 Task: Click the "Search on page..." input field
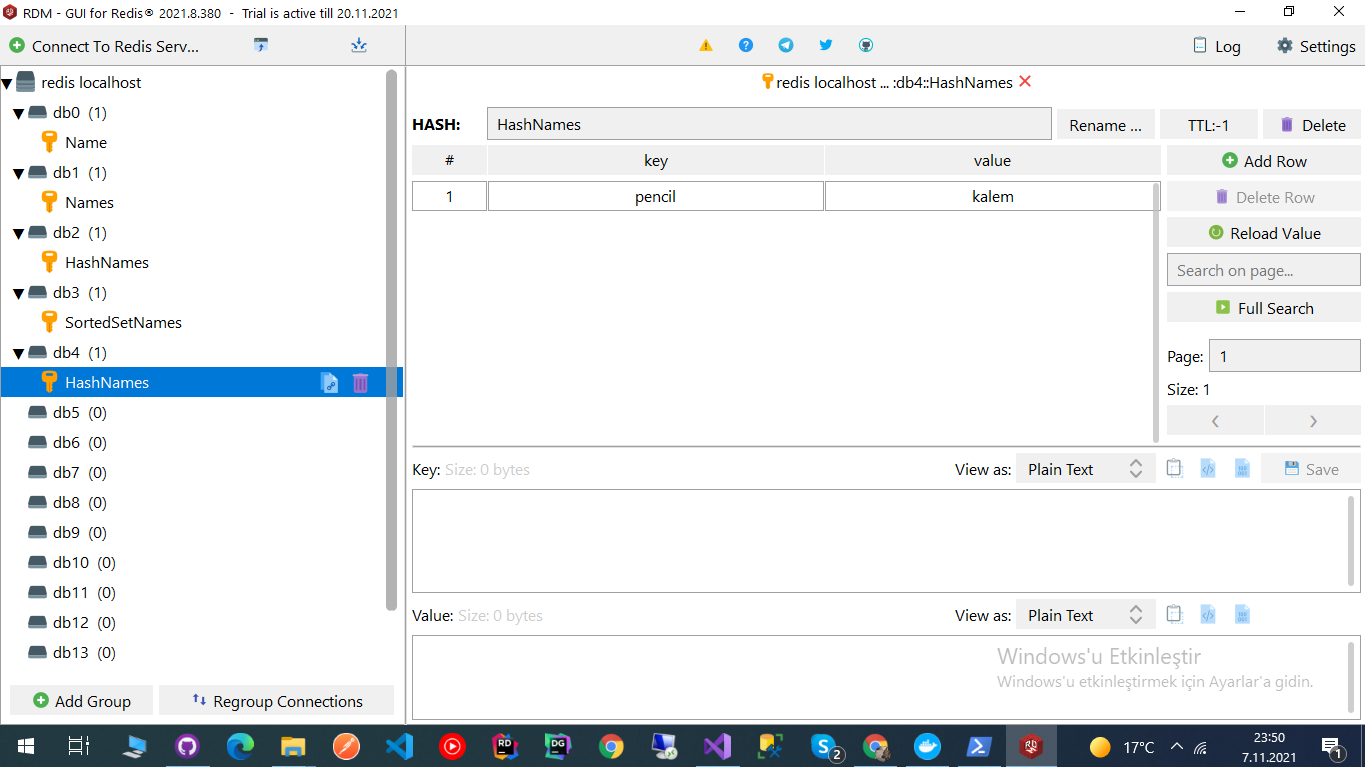1264,270
